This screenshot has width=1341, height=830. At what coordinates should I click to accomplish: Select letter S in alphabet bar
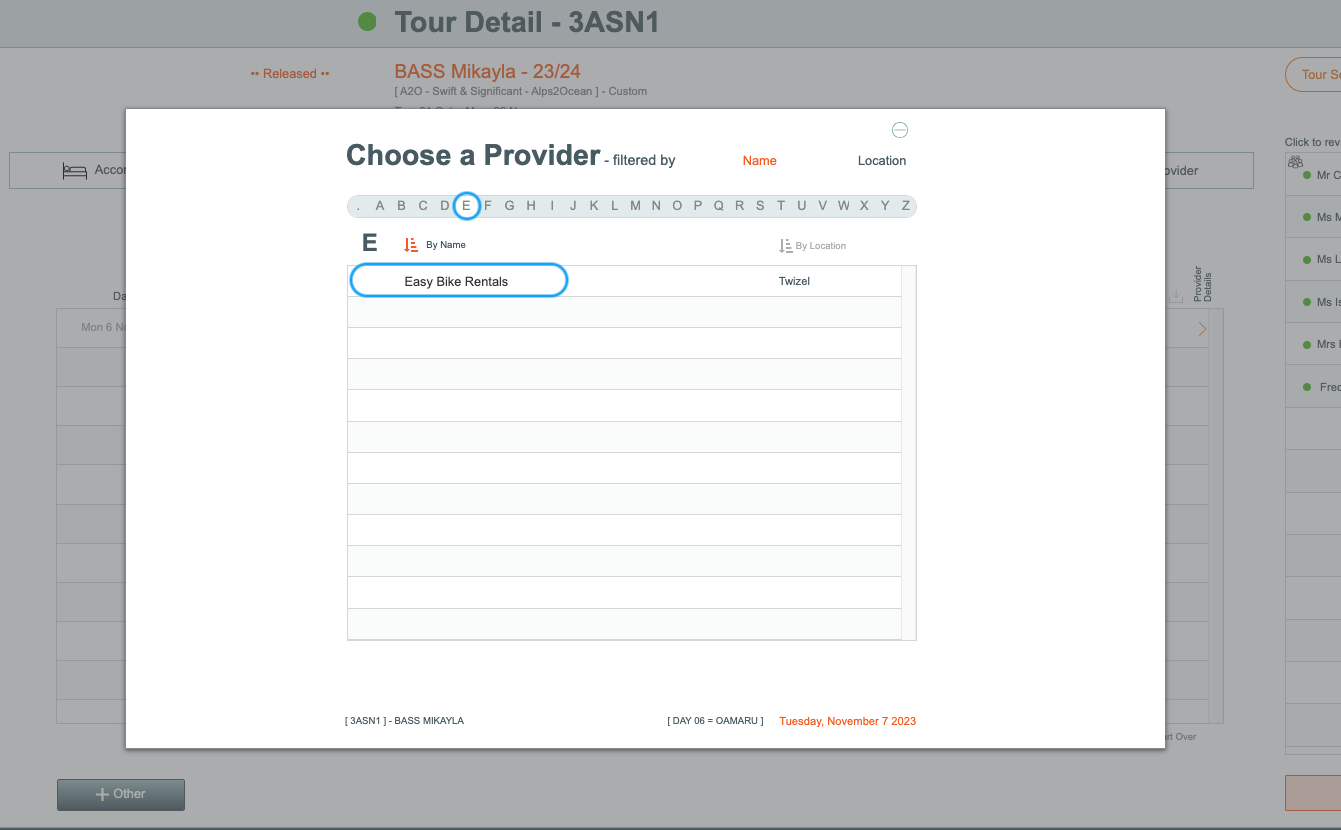760,206
